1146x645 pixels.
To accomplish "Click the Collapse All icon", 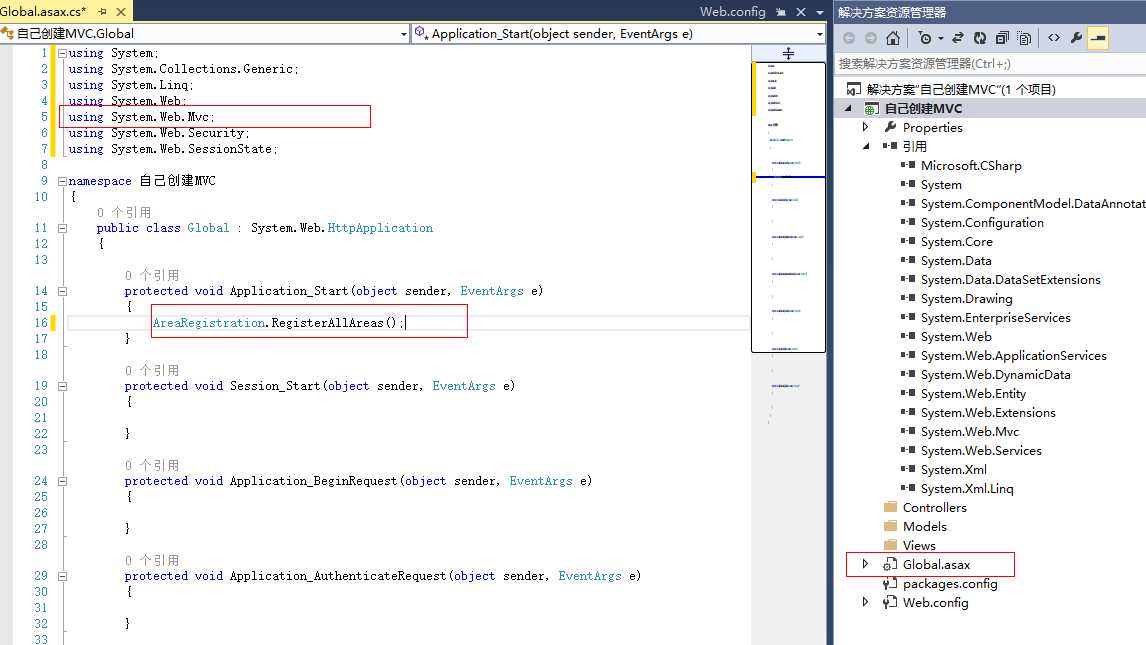I will tap(1002, 38).
